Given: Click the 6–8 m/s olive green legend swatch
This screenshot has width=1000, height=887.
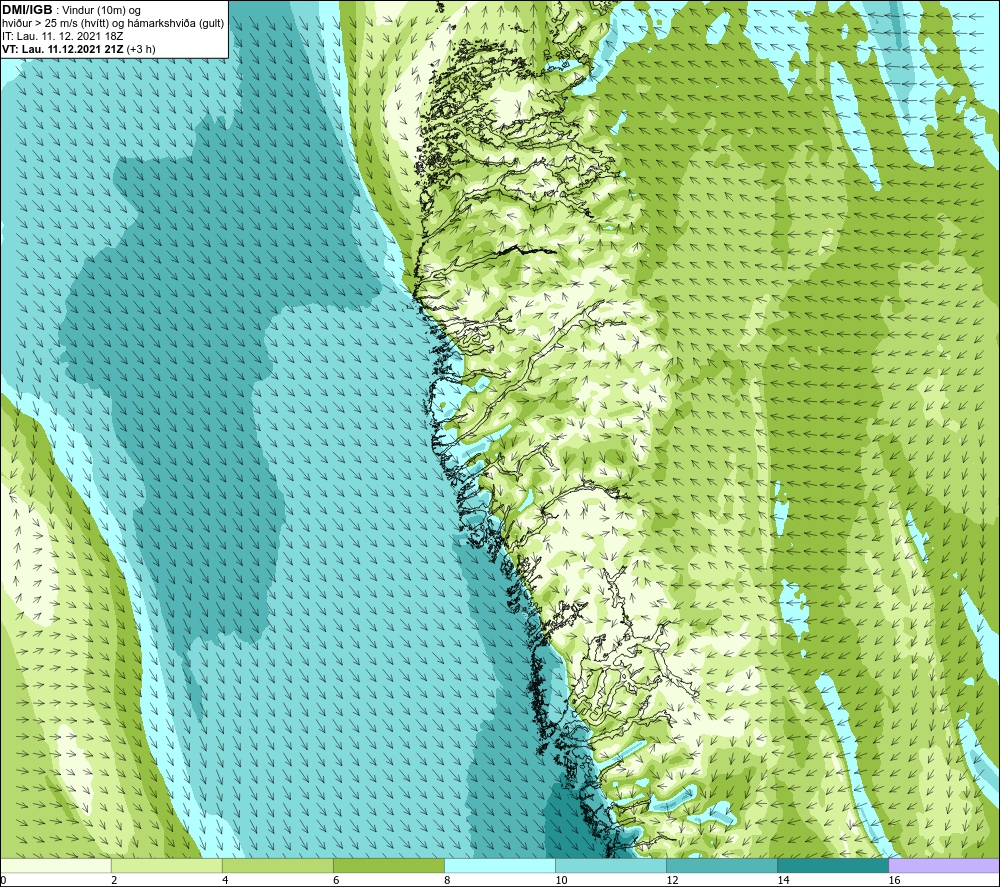Looking at the screenshot, I should [x=388, y=865].
